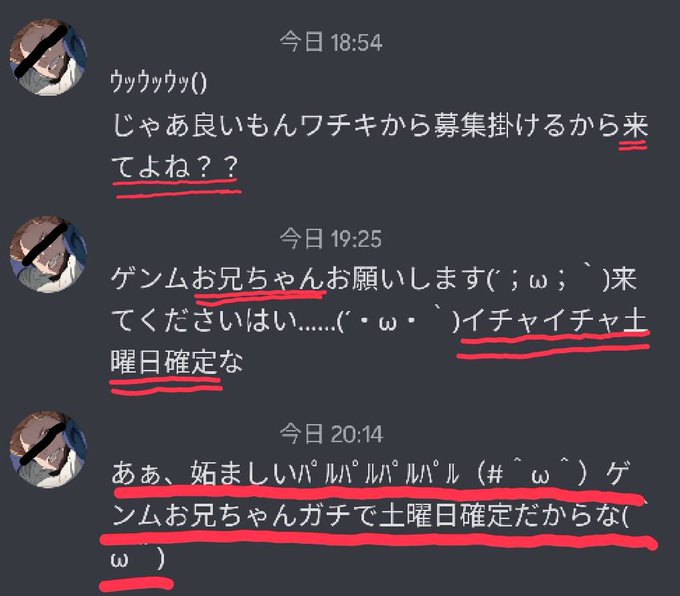Click the 曜日確定な text line
The image size is (680, 596).
[x=177, y=362]
